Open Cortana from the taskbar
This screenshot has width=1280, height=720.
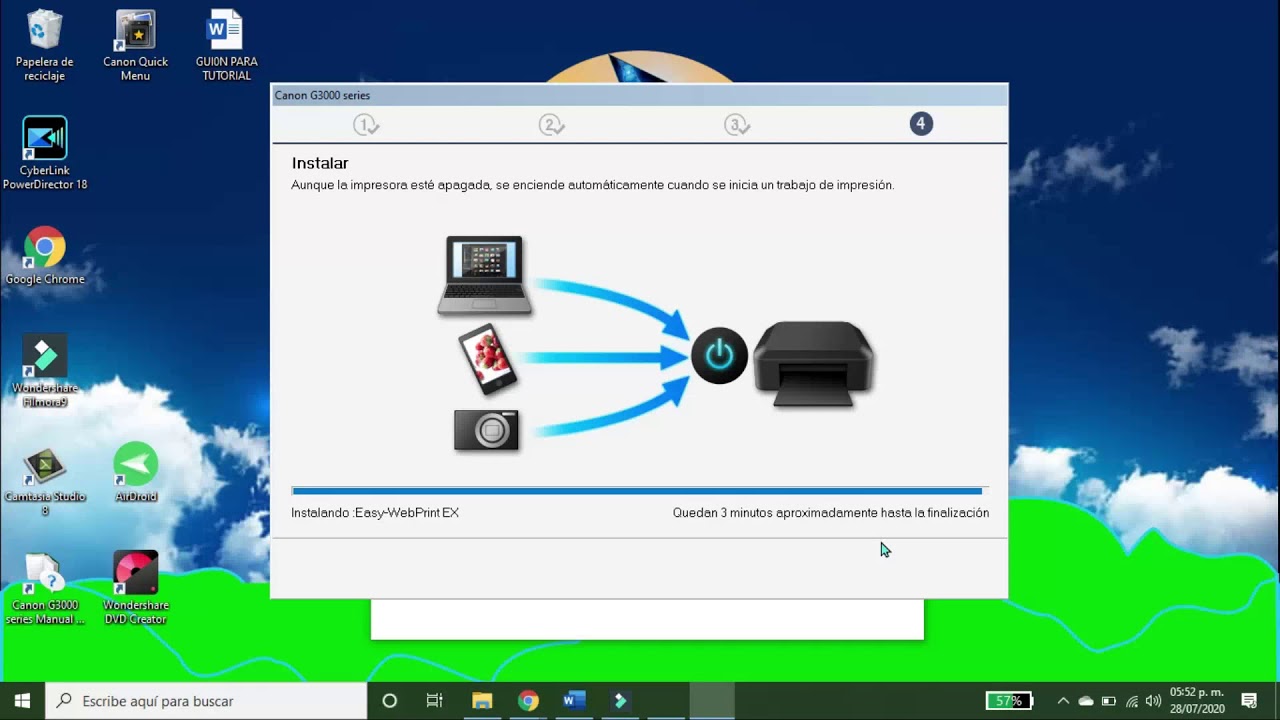pyautogui.click(x=390, y=701)
